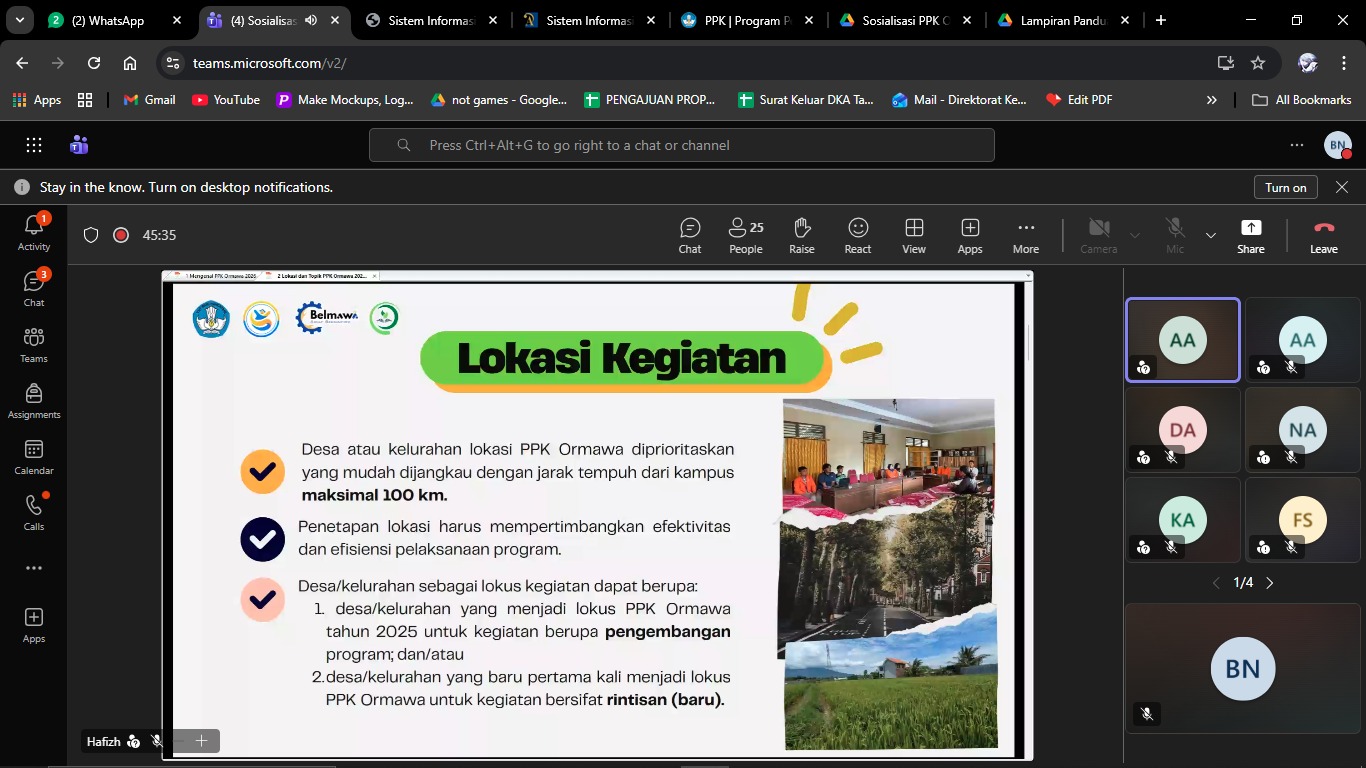Raise your hand in the meeting
The height and width of the screenshot is (768, 1366).
click(801, 236)
